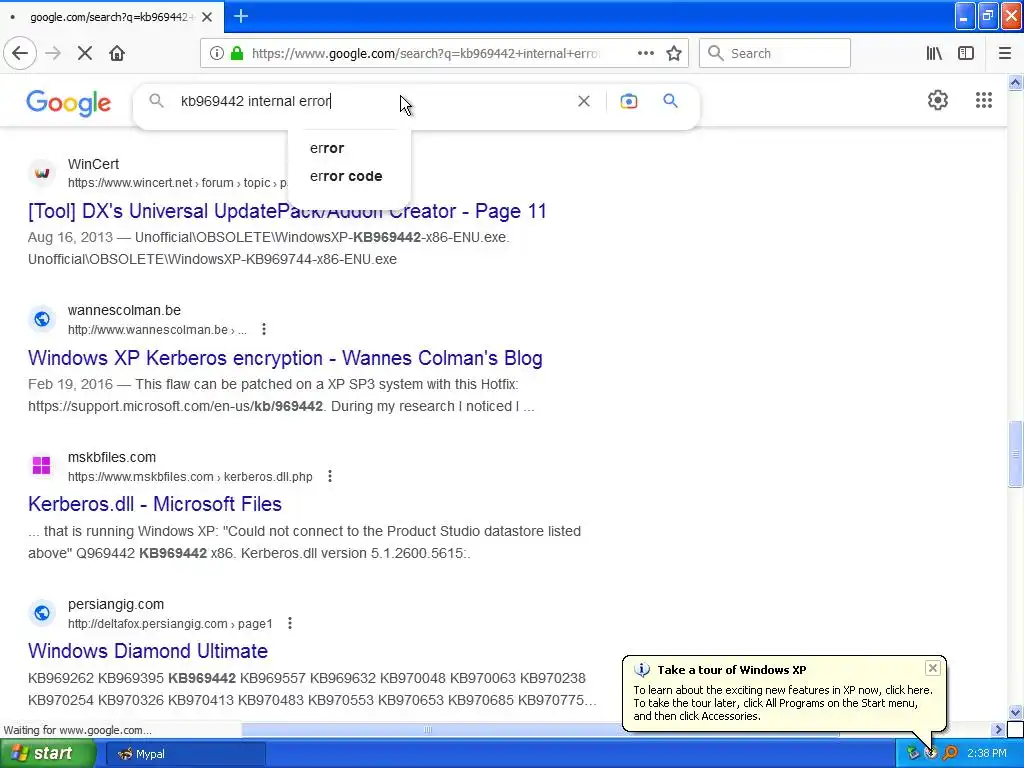Close the google.com search tab
This screenshot has width=1024, height=768.
coord(207,17)
